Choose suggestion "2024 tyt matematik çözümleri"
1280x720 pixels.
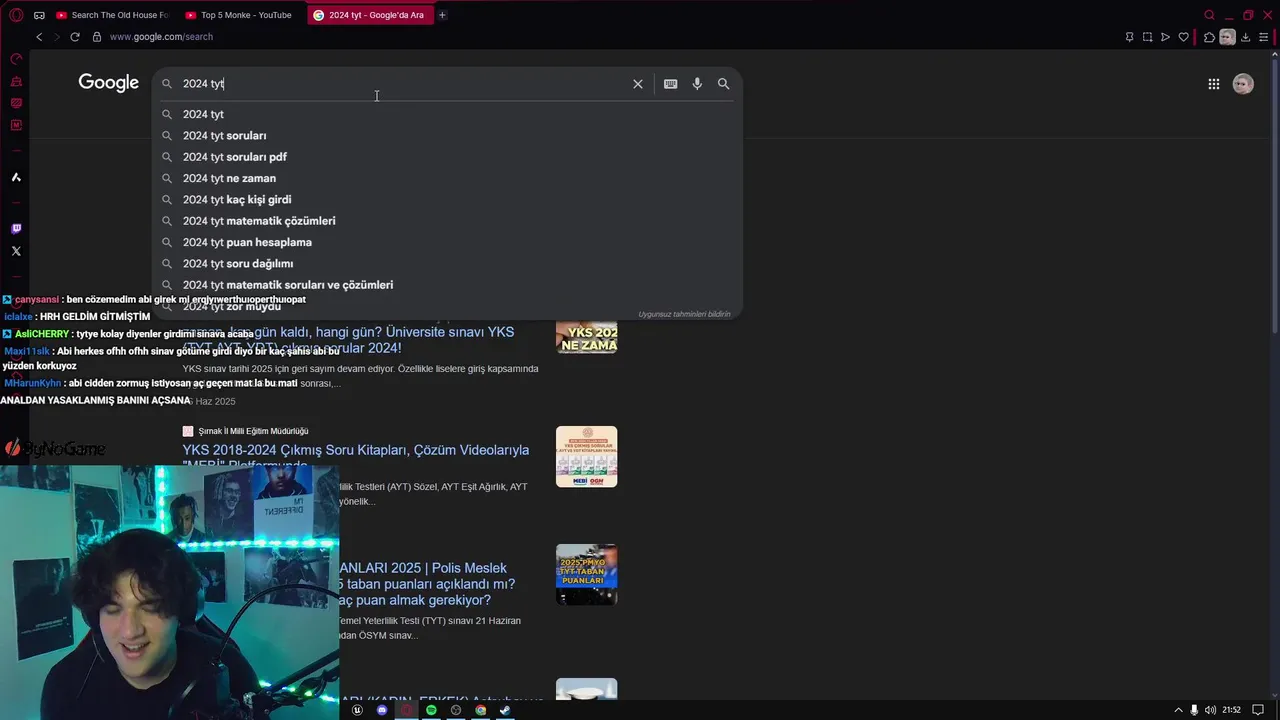(447, 221)
